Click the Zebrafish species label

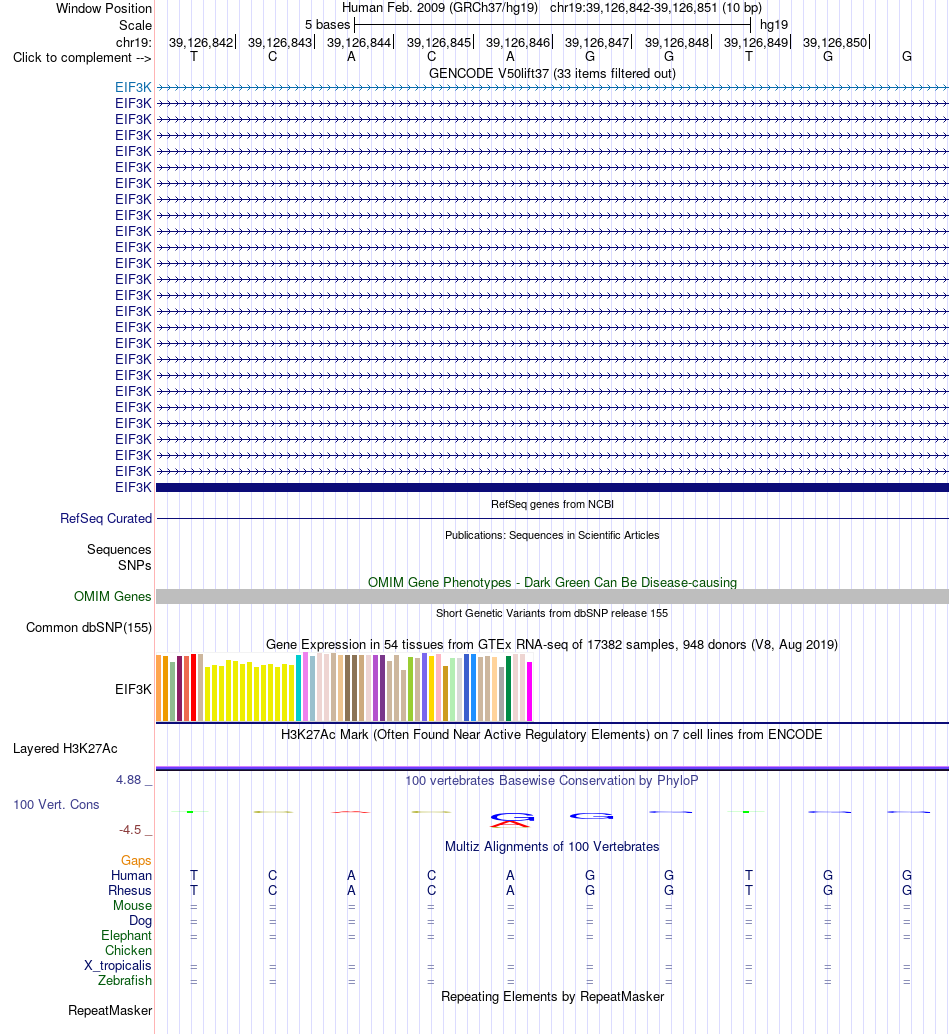pyautogui.click(x=125, y=981)
